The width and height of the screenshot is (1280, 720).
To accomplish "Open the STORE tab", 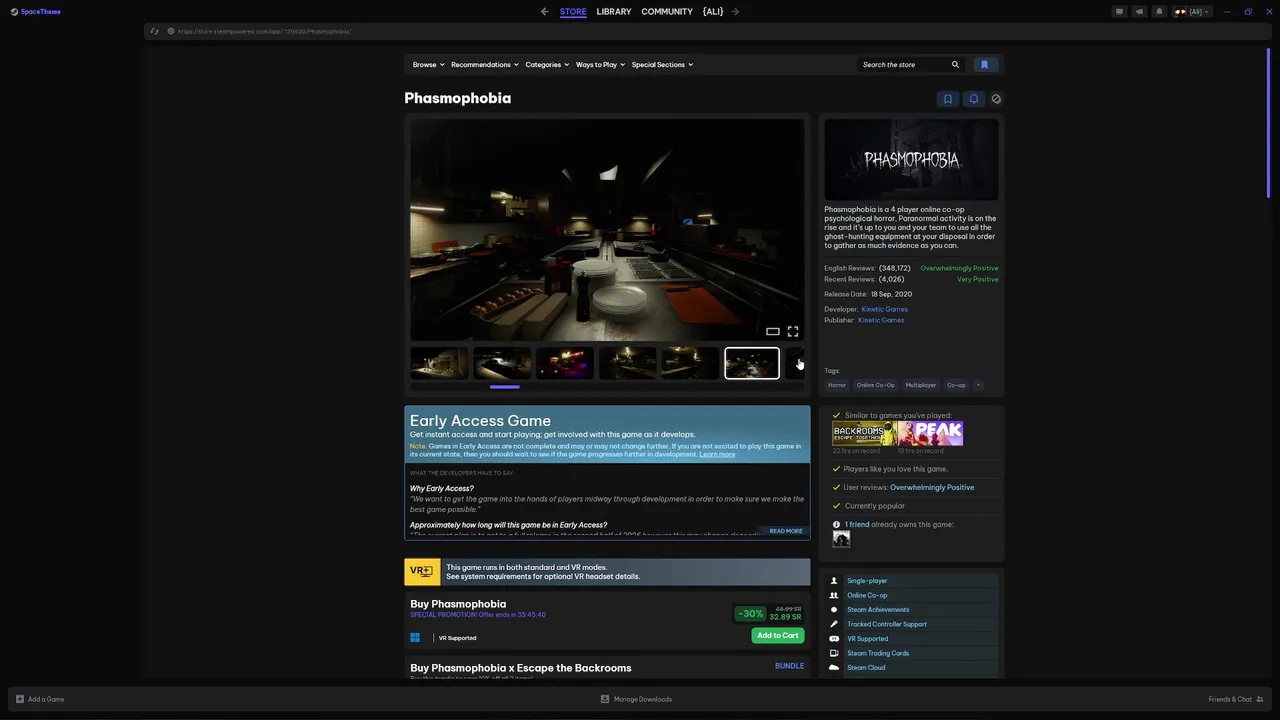I will coord(573,12).
